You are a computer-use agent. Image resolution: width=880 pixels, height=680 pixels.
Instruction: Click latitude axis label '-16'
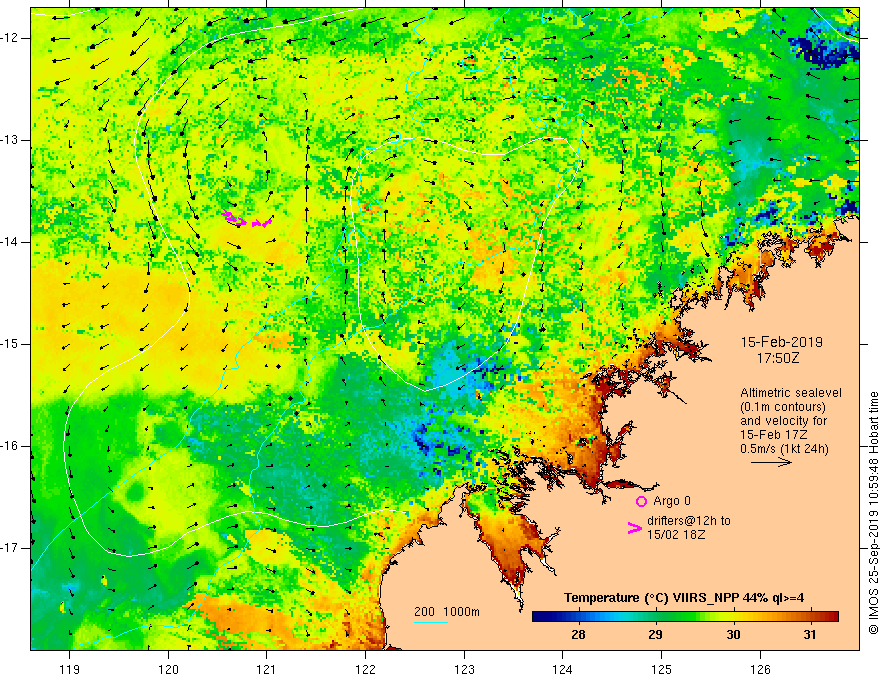pos(10,446)
